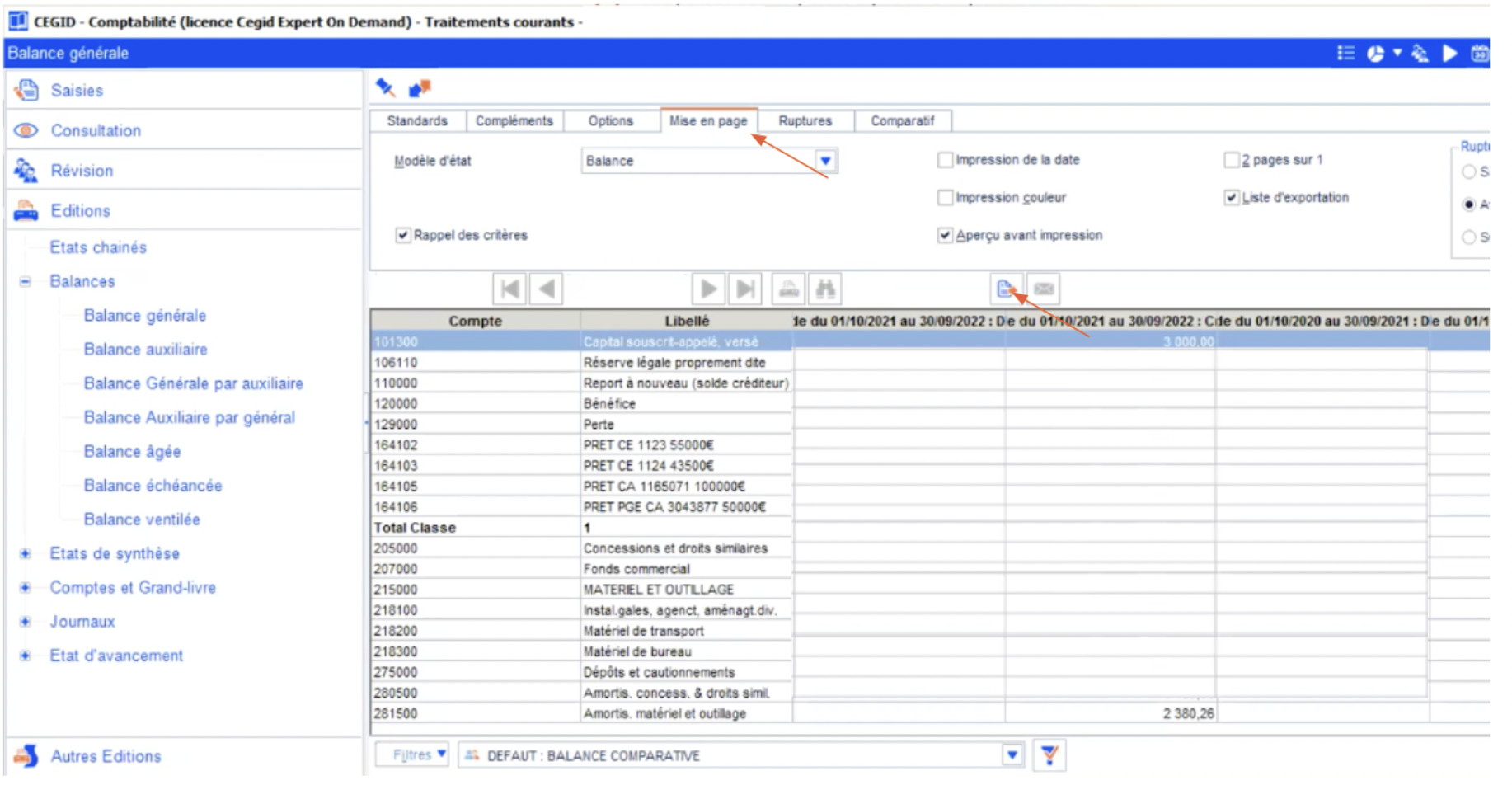
Task: Switch to the Options tab
Action: (x=611, y=120)
